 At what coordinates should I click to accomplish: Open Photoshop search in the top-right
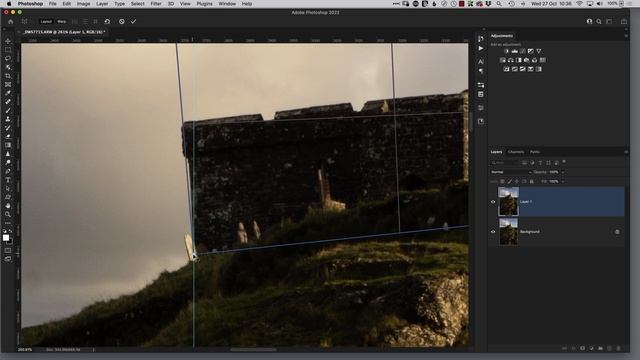coord(599,22)
